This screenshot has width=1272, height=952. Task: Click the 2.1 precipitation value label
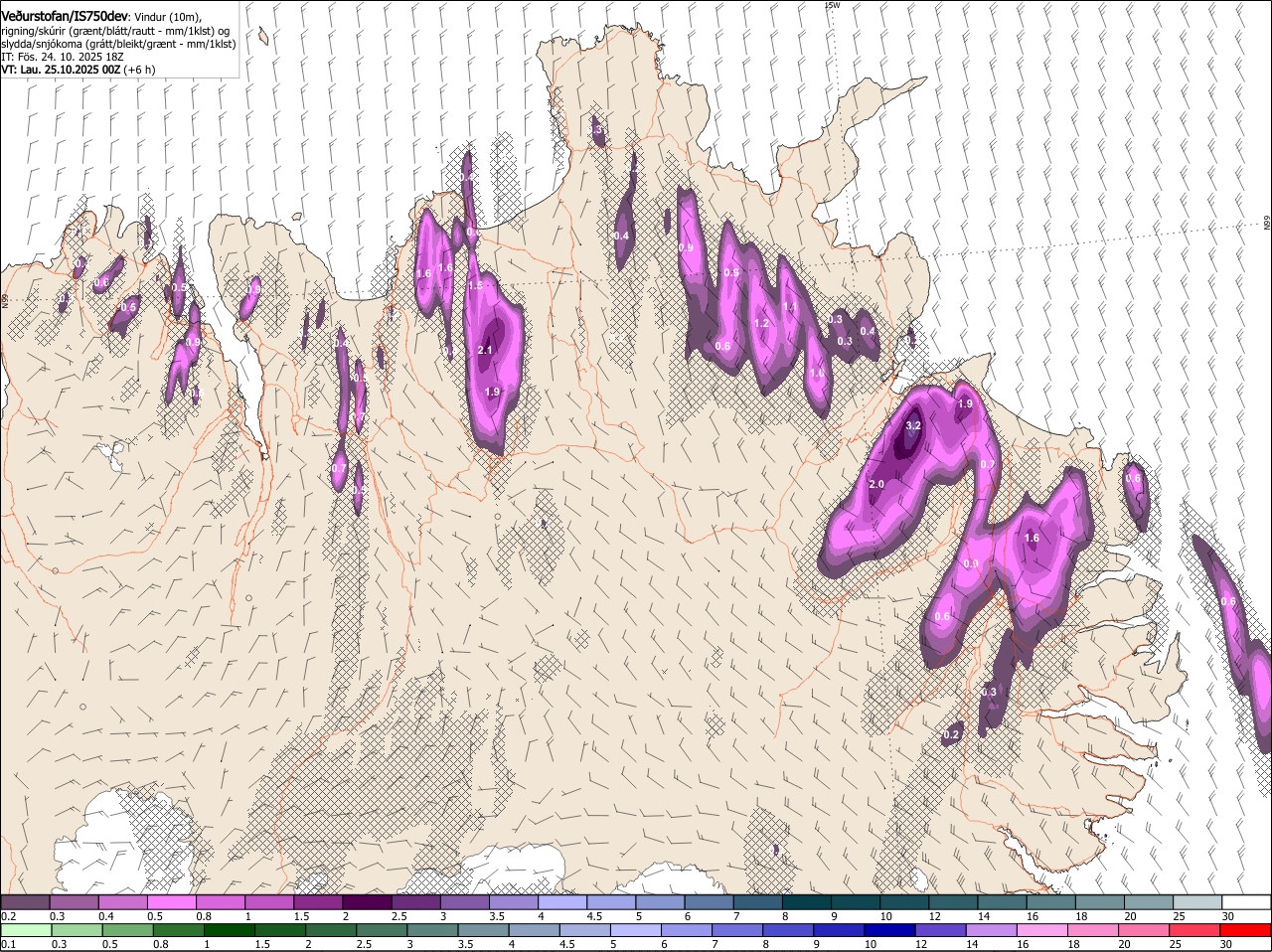(x=485, y=350)
